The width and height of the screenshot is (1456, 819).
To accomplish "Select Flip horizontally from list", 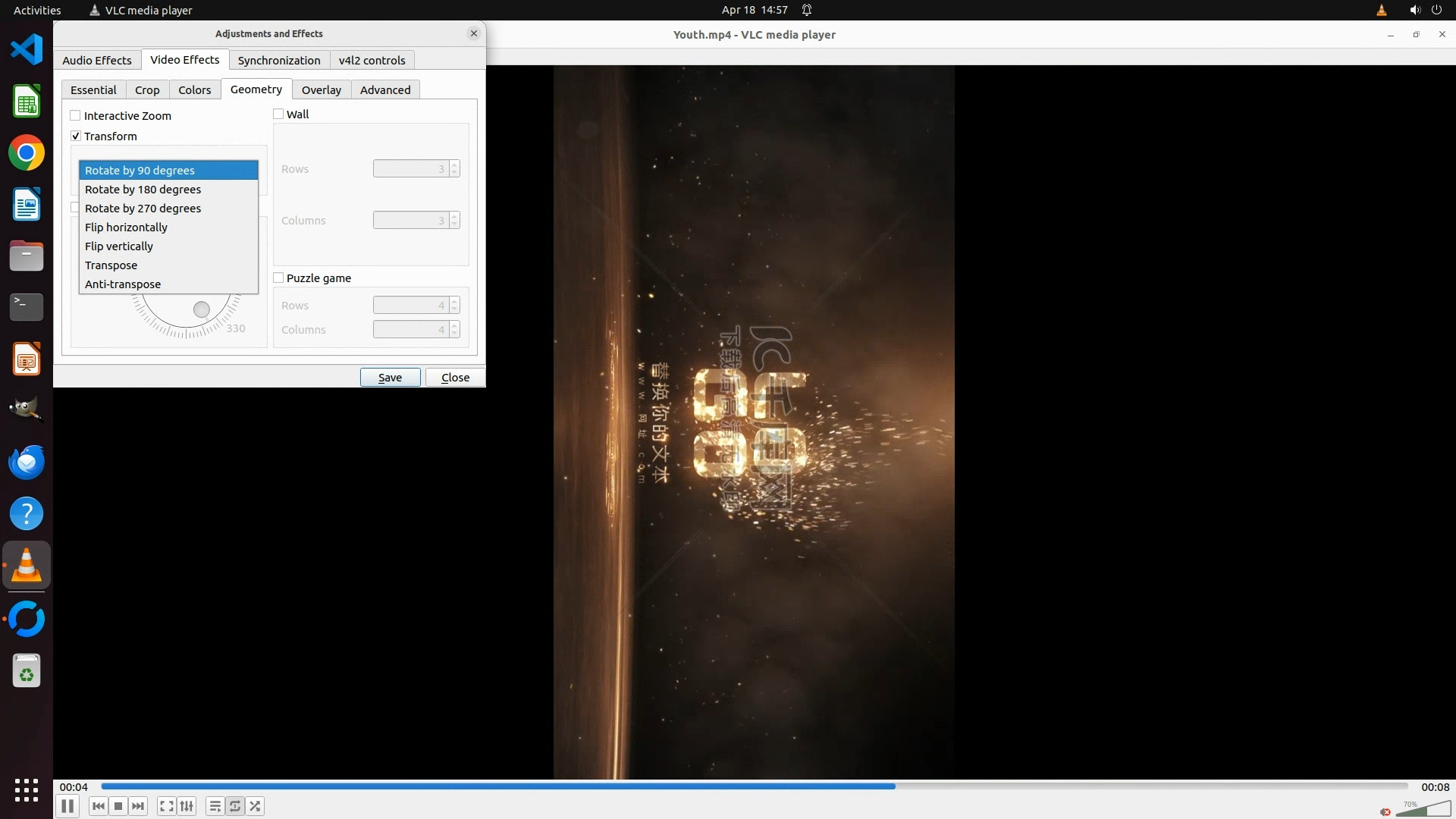I will click(x=126, y=227).
